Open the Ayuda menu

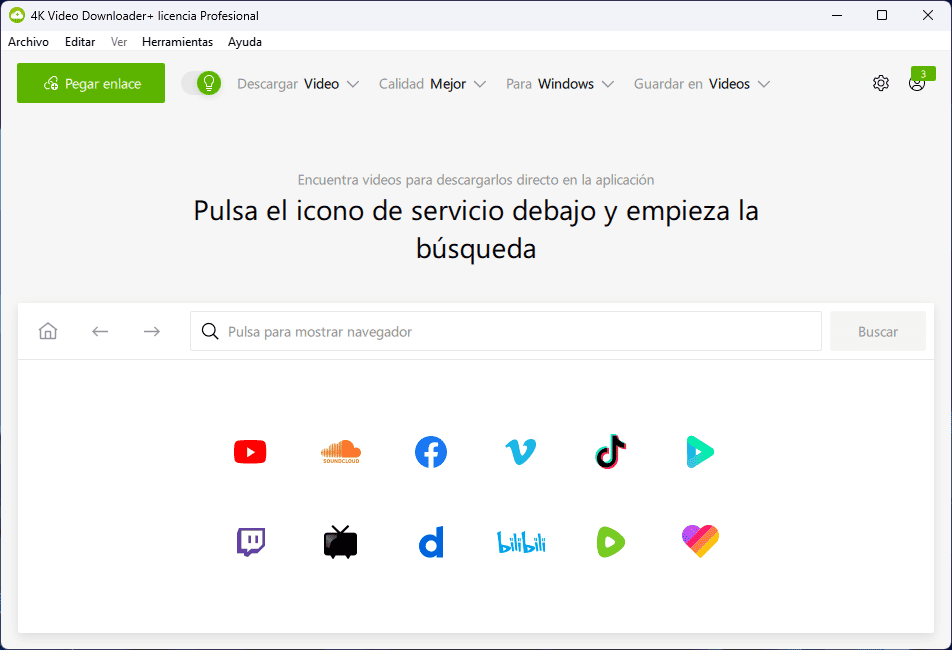click(x=245, y=42)
